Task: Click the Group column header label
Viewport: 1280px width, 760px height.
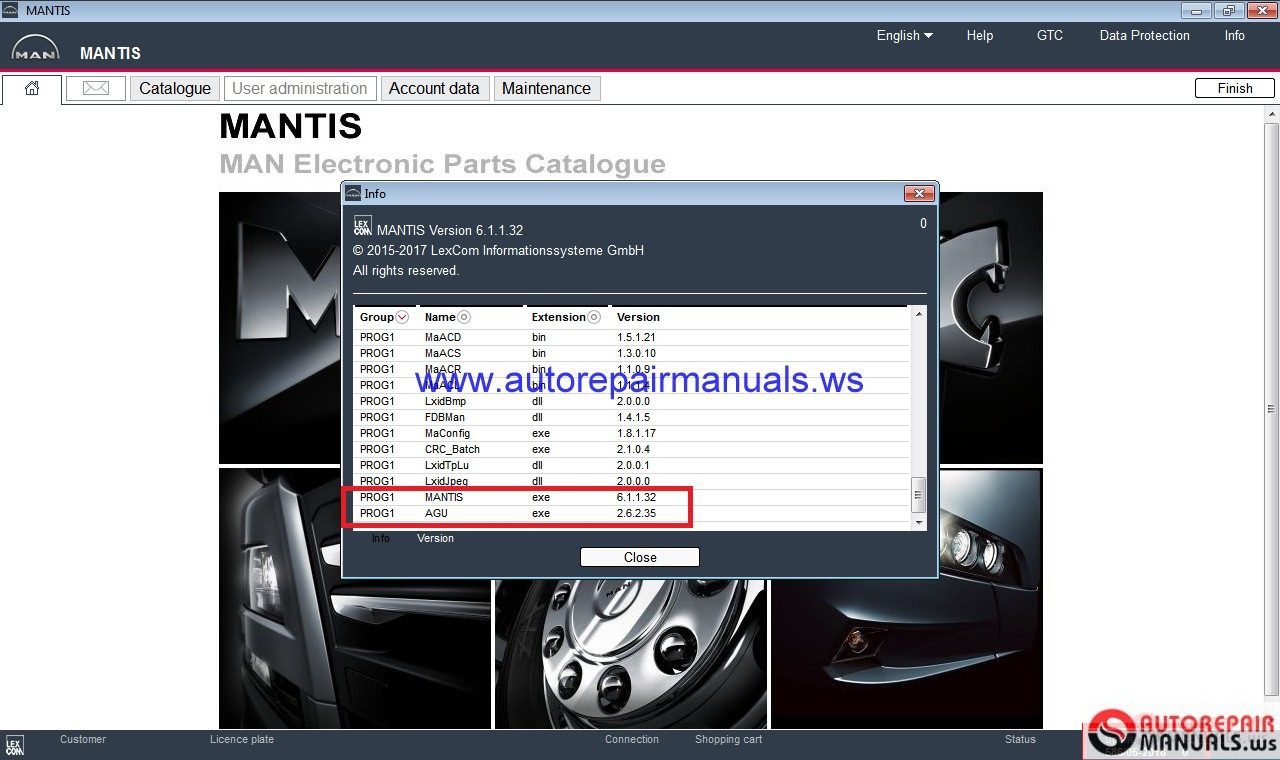Action: click(377, 317)
